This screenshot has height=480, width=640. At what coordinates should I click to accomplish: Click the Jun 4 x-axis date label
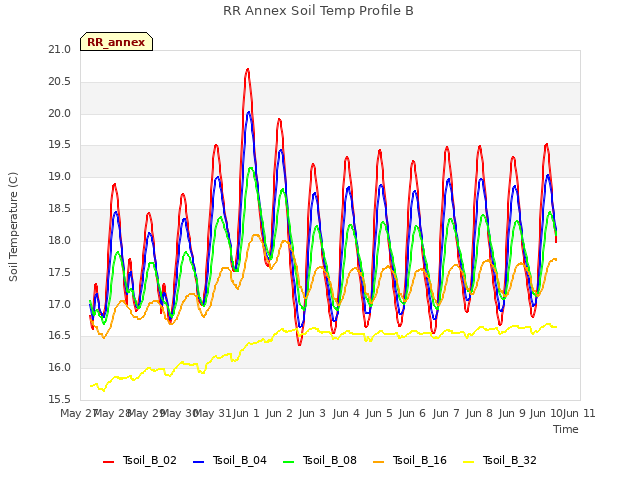click(x=346, y=414)
